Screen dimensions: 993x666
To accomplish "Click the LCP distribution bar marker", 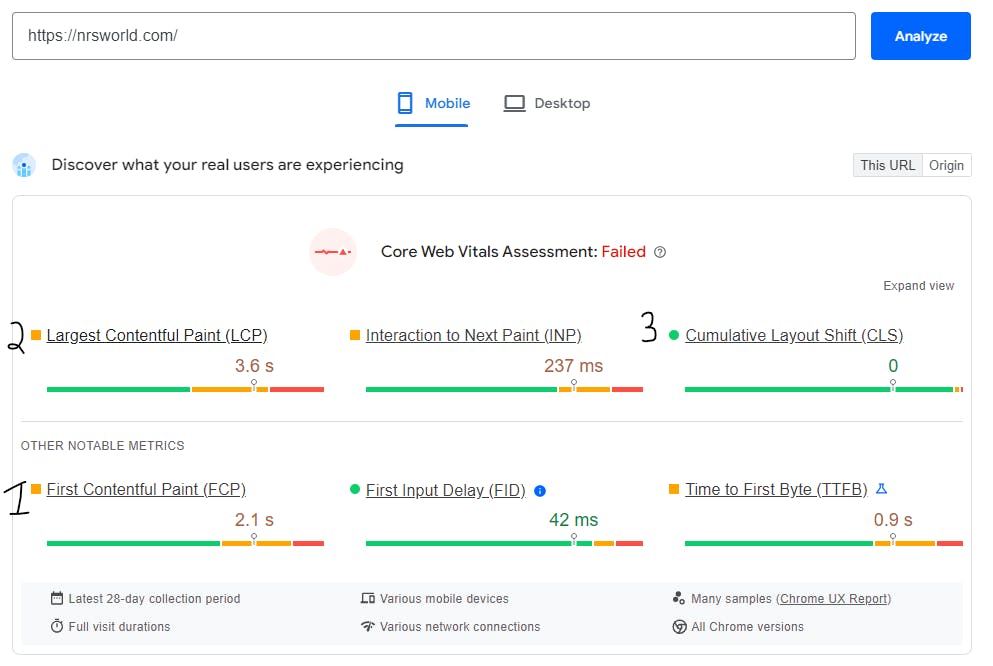I will 254,384.
